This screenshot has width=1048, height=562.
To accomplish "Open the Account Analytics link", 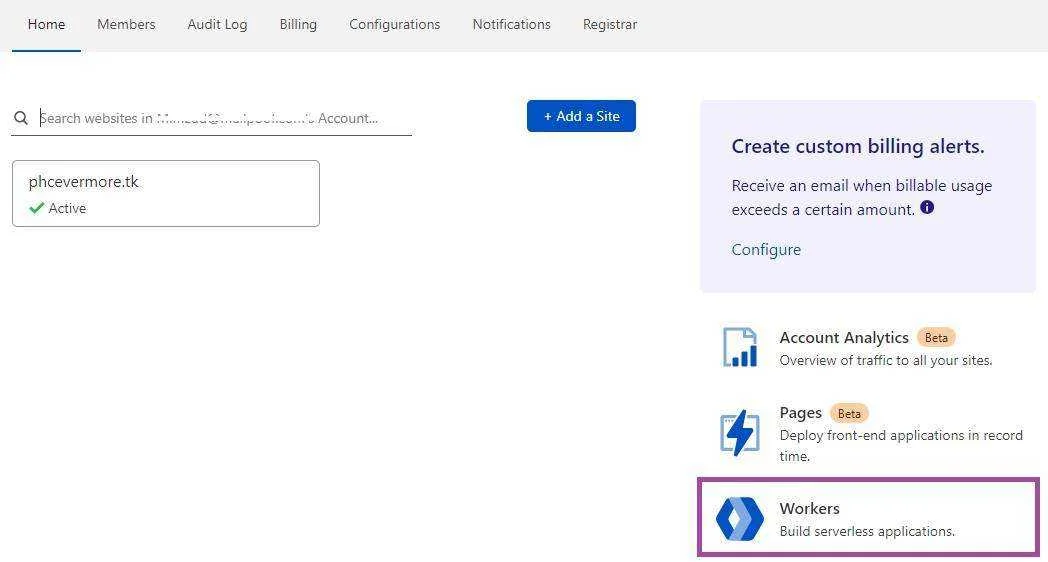I will (x=844, y=337).
